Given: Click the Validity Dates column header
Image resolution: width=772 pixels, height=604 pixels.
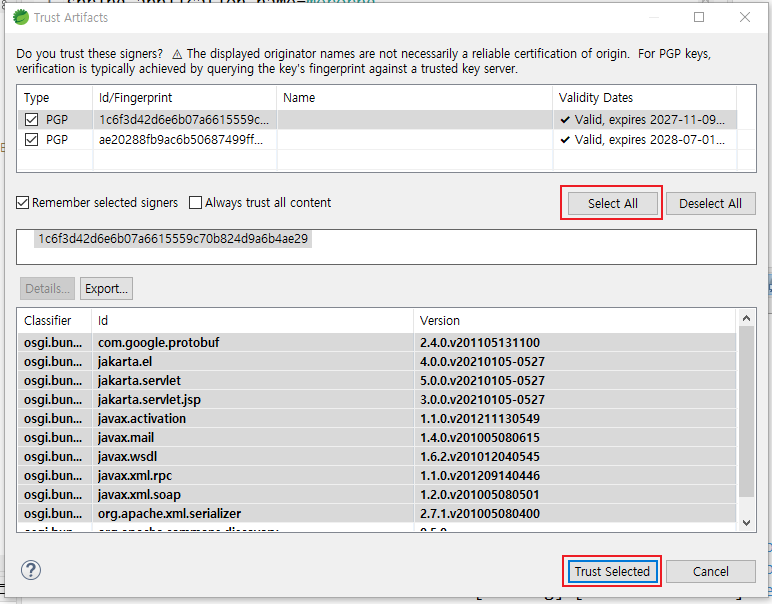Looking at the screenshot, I should (644, 97).
